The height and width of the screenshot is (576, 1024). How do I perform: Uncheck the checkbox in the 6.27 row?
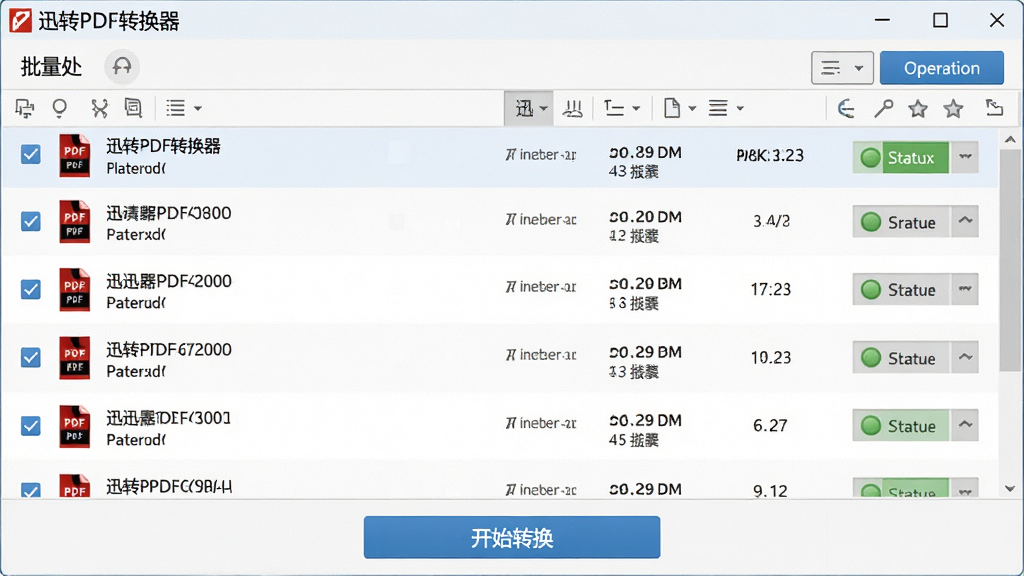(x=31, y=426)
